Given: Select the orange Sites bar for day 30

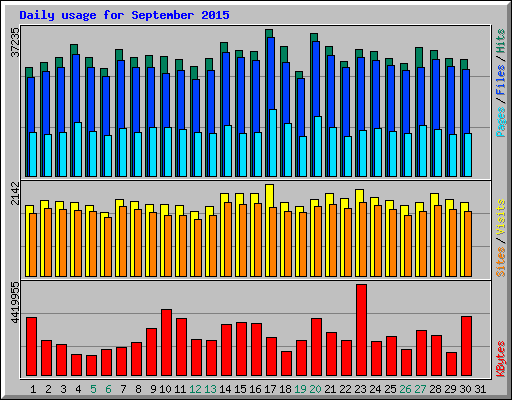Looking at the screenshot, I should click(x=468, y=244).
